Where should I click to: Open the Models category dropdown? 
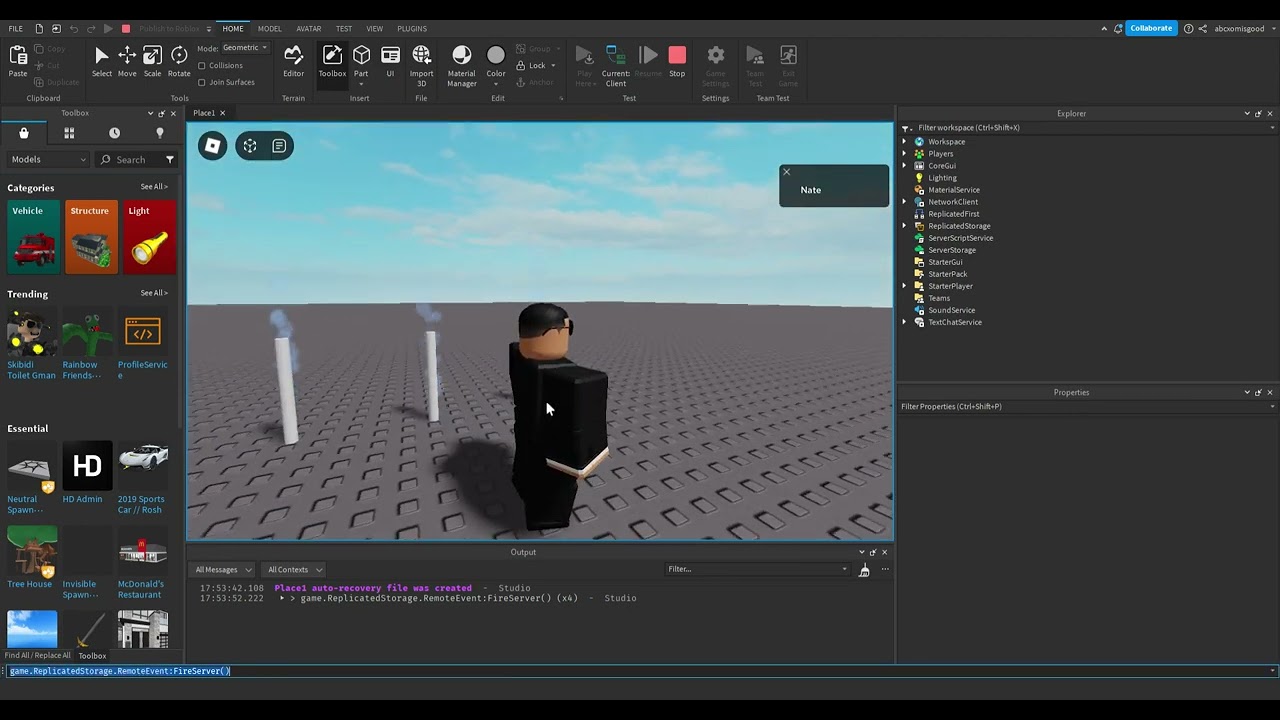pyautogui.click(x=48, y=160)
